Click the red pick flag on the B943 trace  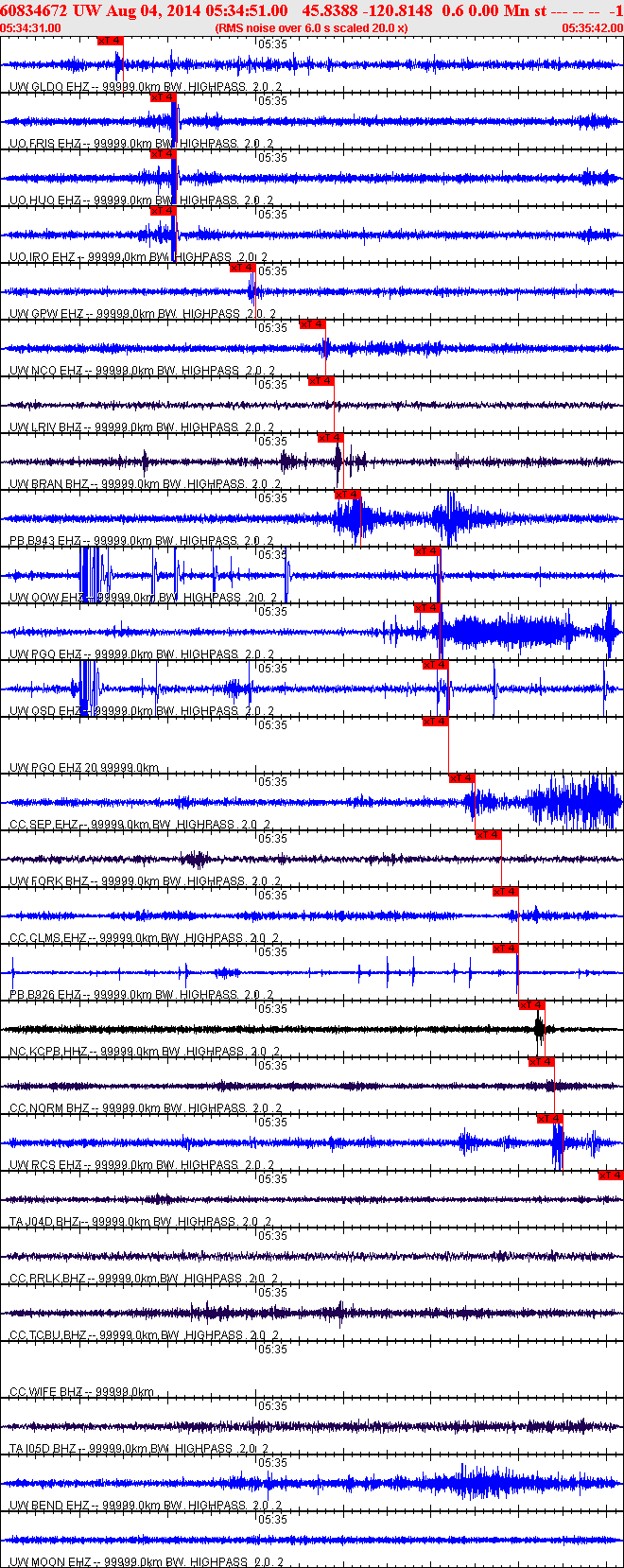pos(348,494)
